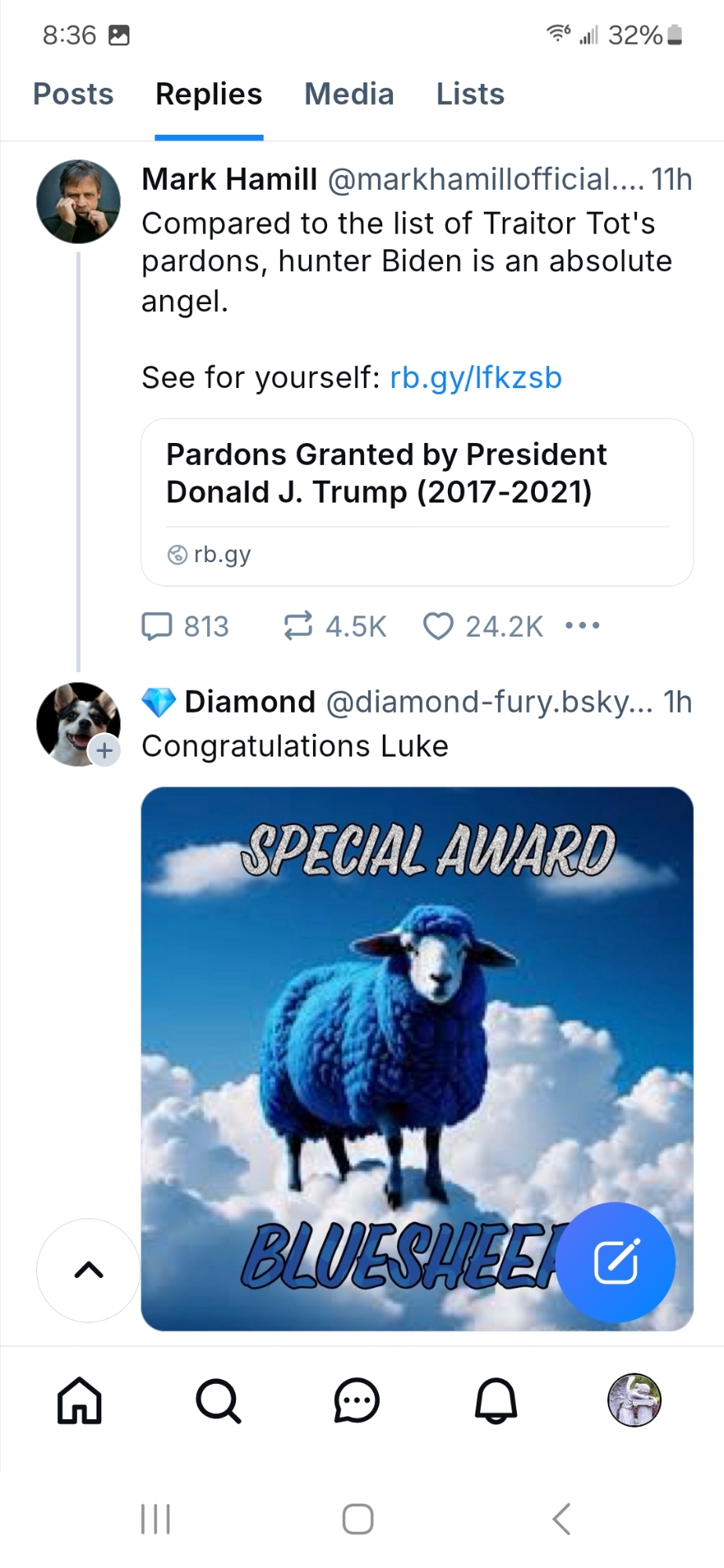View notifications via the bell icon
The image size is (724, 1568).
[496, 1400]
